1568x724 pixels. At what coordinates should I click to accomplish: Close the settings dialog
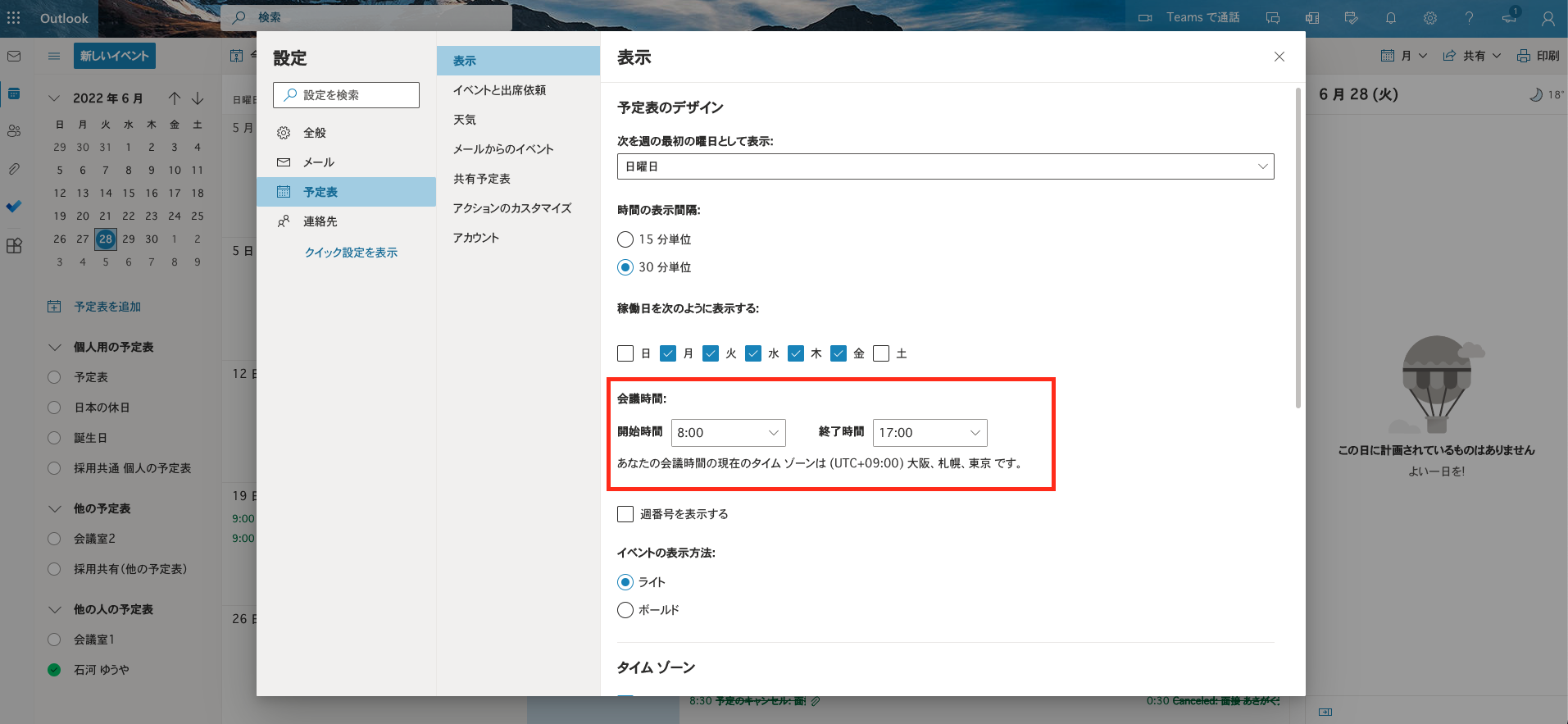(1279, 57)
